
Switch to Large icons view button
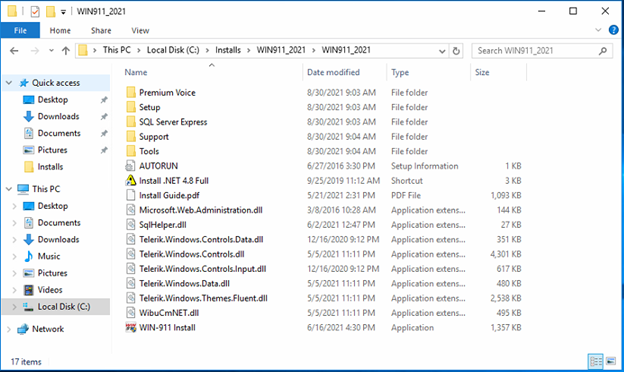tap(611, 362)
